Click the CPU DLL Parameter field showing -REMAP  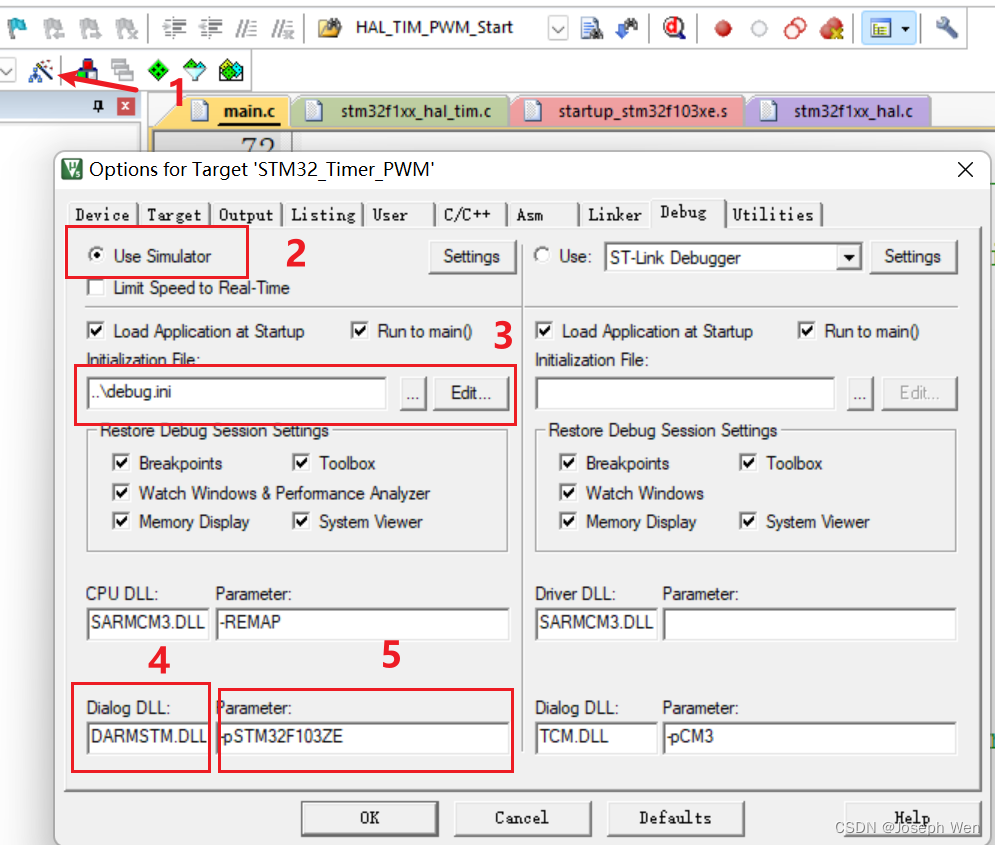pyautogui.click(x=362, y=623)
